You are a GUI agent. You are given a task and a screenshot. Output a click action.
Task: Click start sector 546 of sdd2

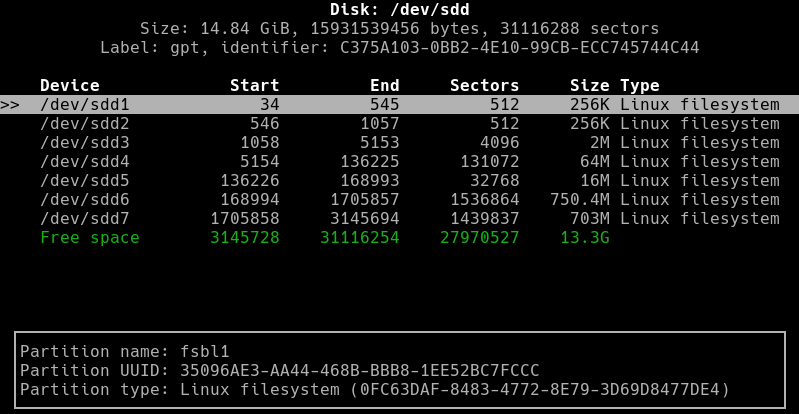point(264,124)
